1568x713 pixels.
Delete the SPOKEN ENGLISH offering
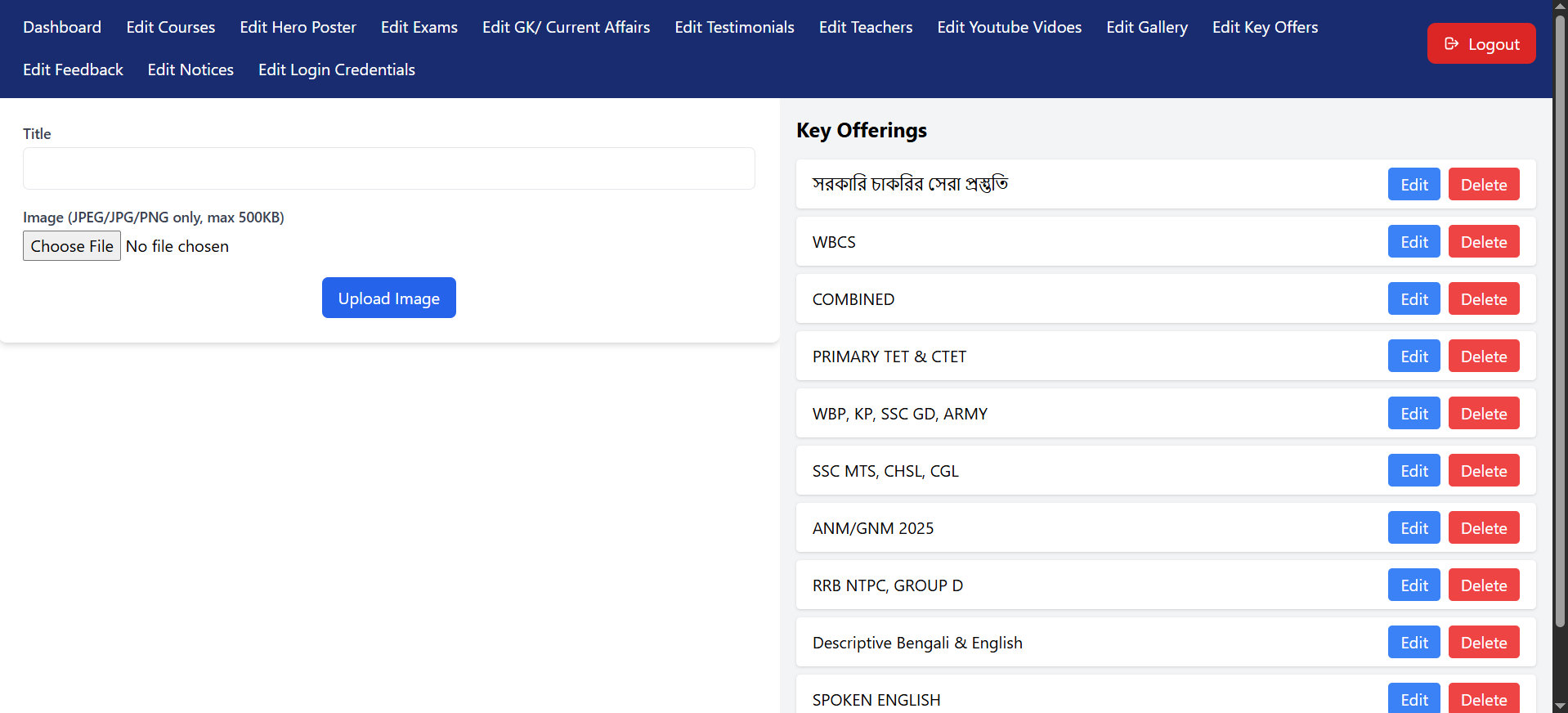pos(1484,698)
